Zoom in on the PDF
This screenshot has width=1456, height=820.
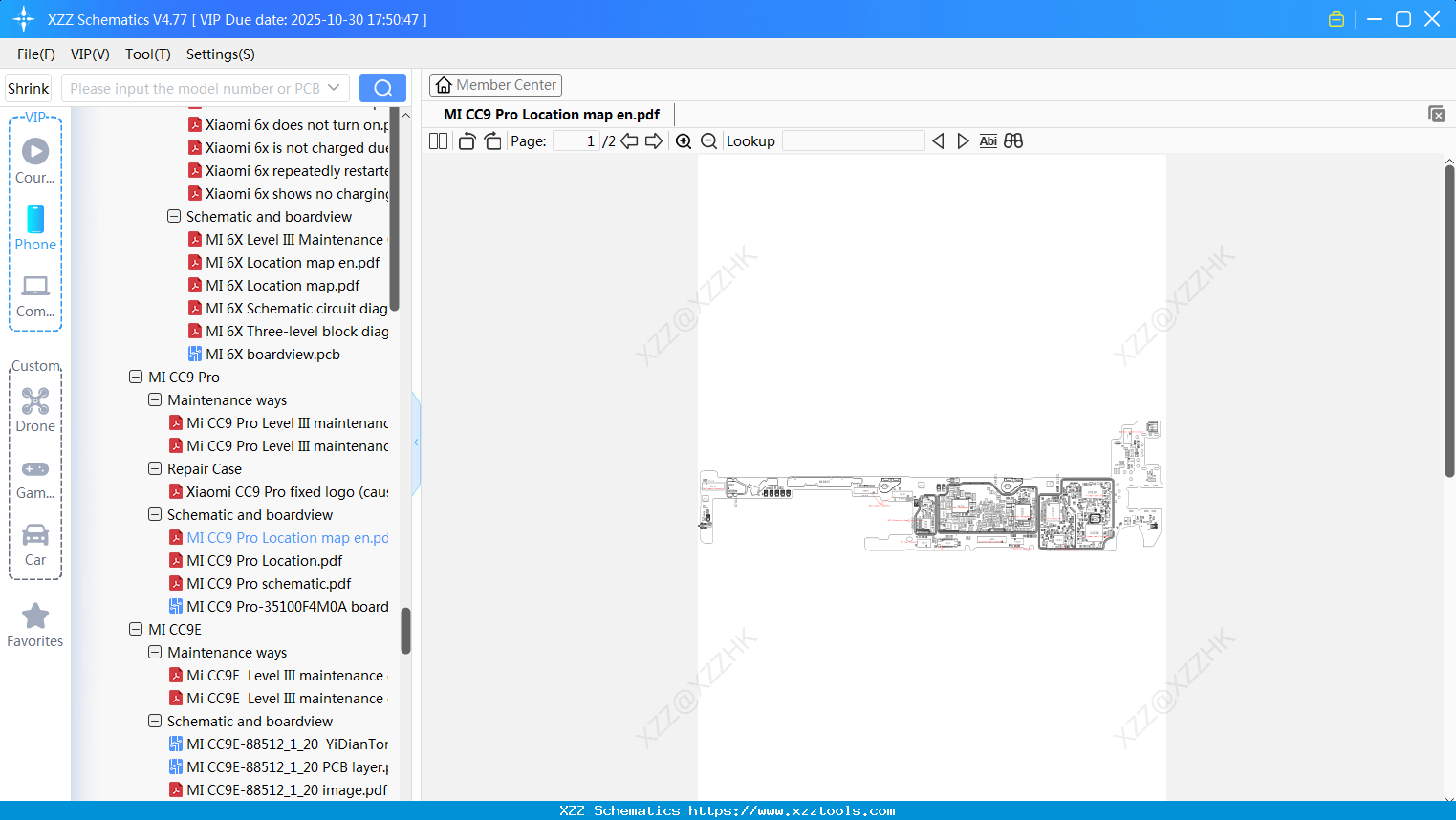tap(684, 141)
